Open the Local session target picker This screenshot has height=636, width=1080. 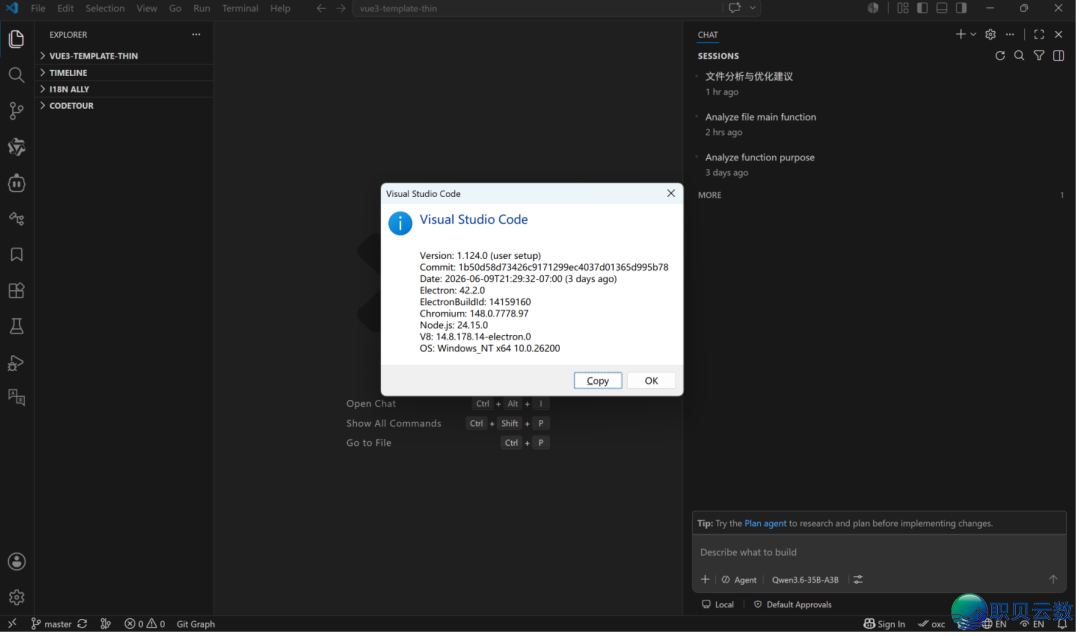pos(720,606)
